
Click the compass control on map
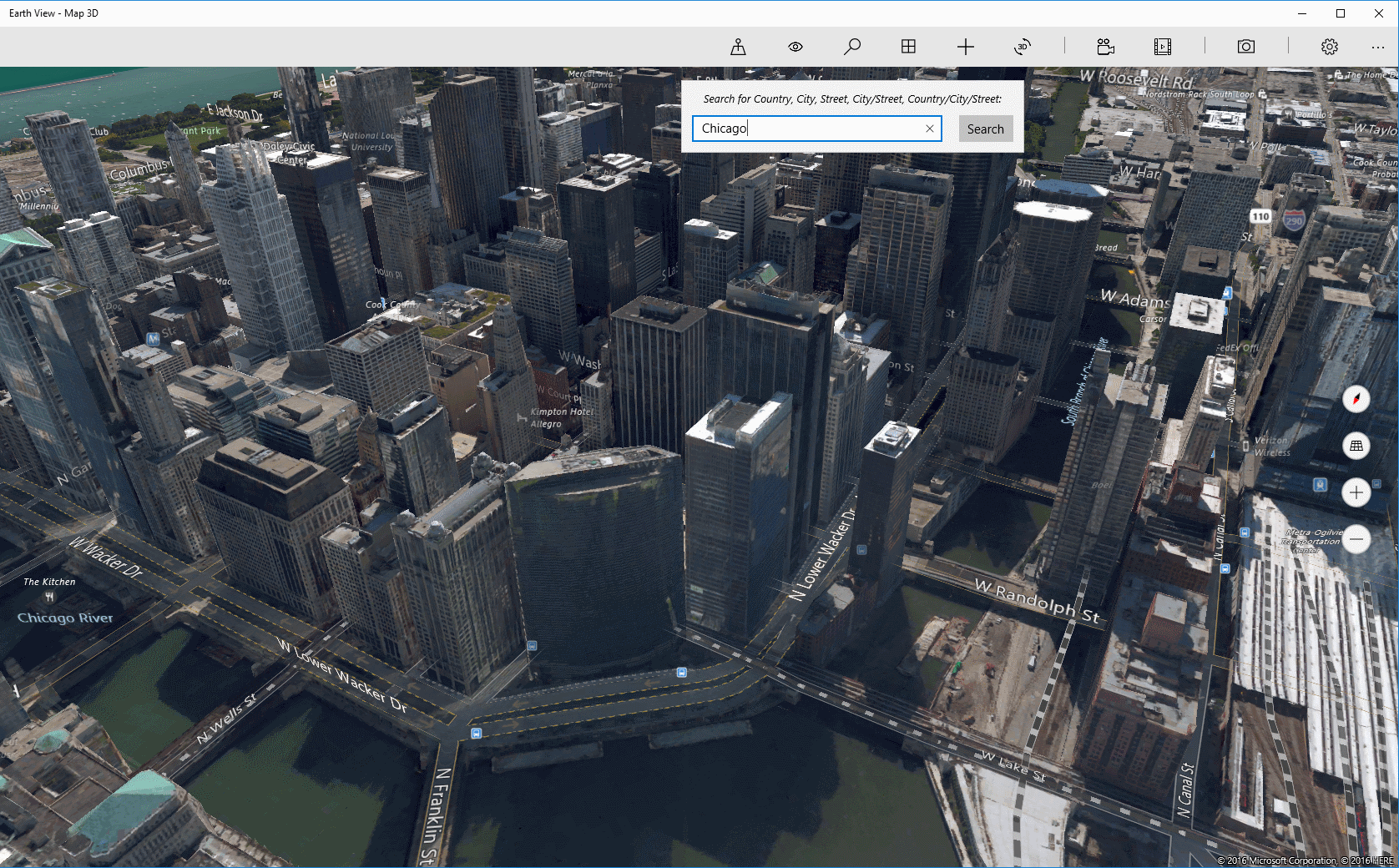tap(1356, 399)
